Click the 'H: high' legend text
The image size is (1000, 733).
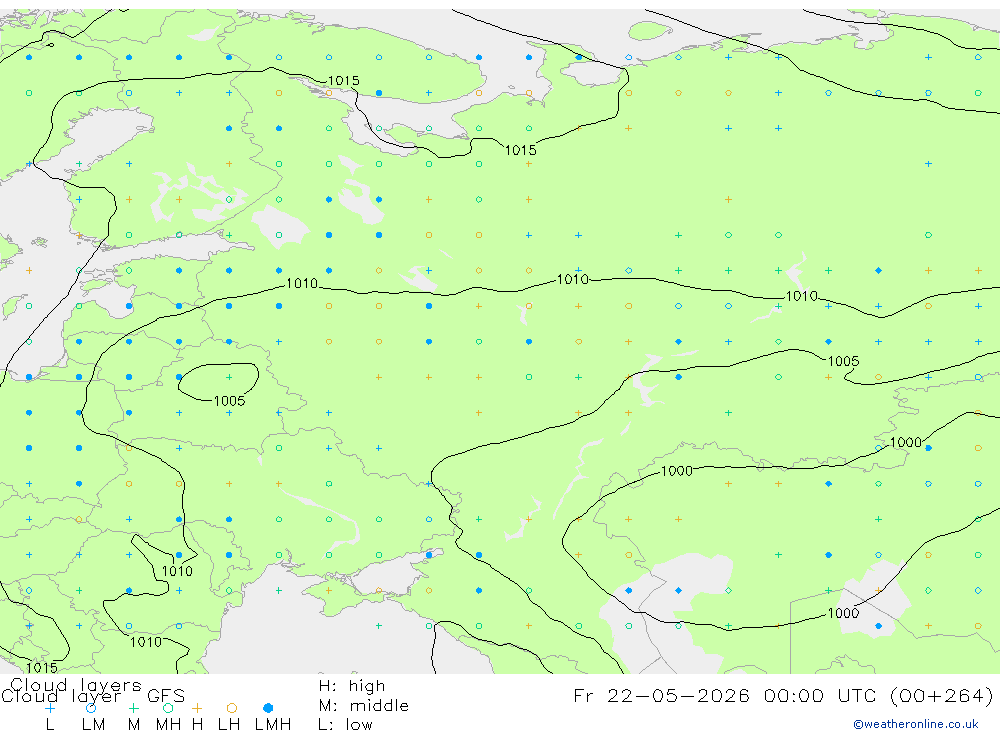click(352, 686)
